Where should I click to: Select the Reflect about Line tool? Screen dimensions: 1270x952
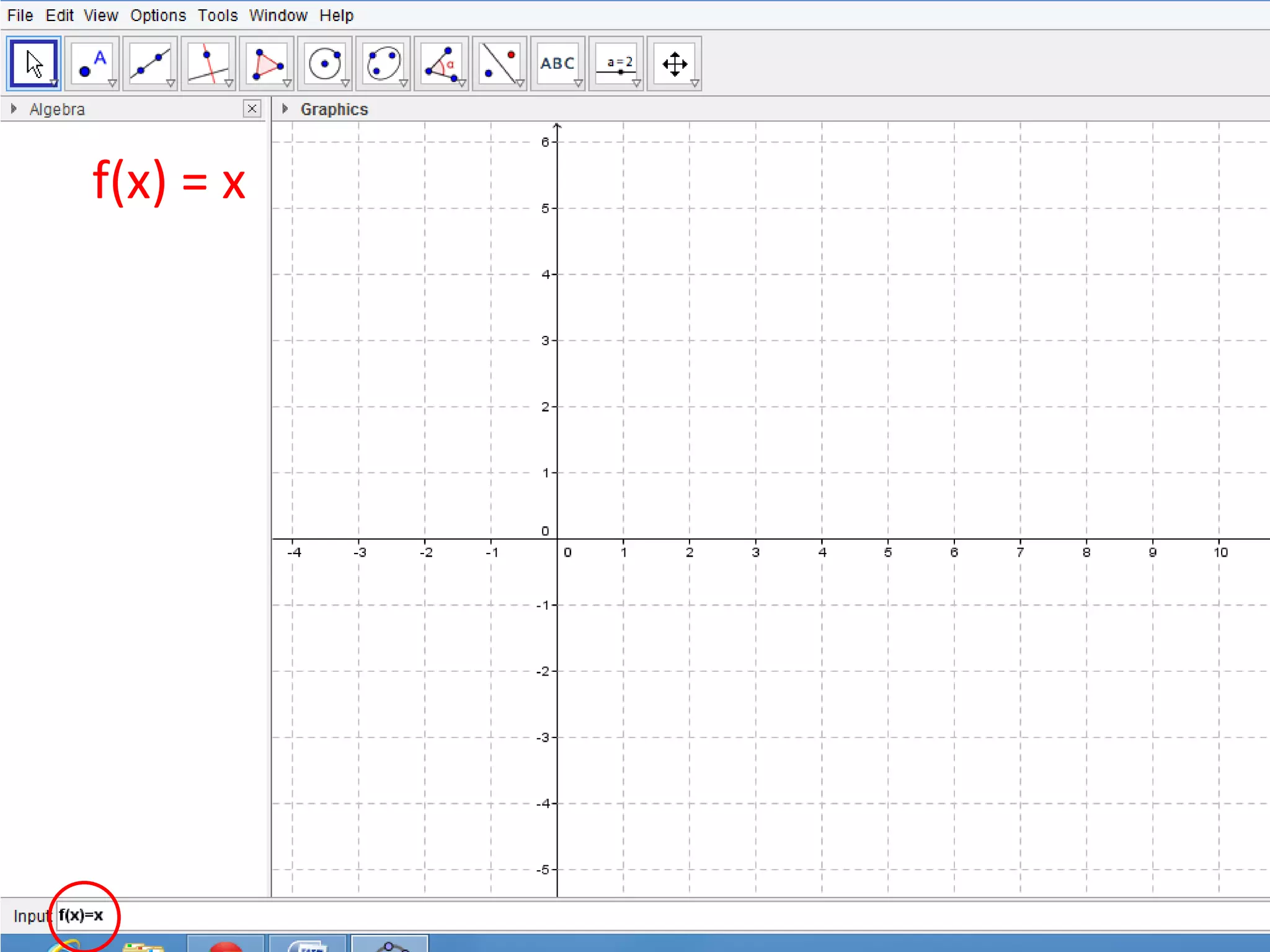500,63
